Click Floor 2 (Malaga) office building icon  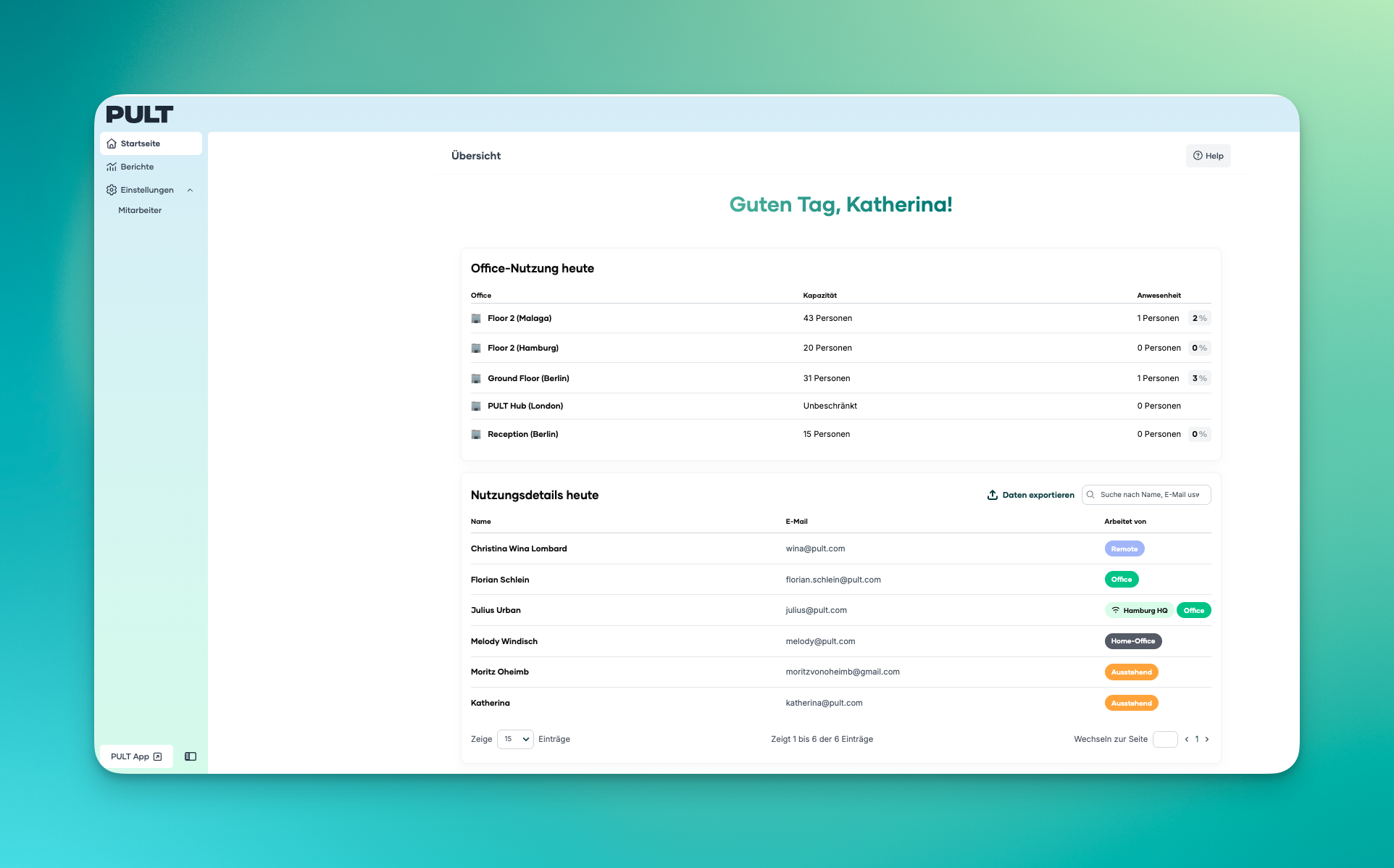pos(476,318)
